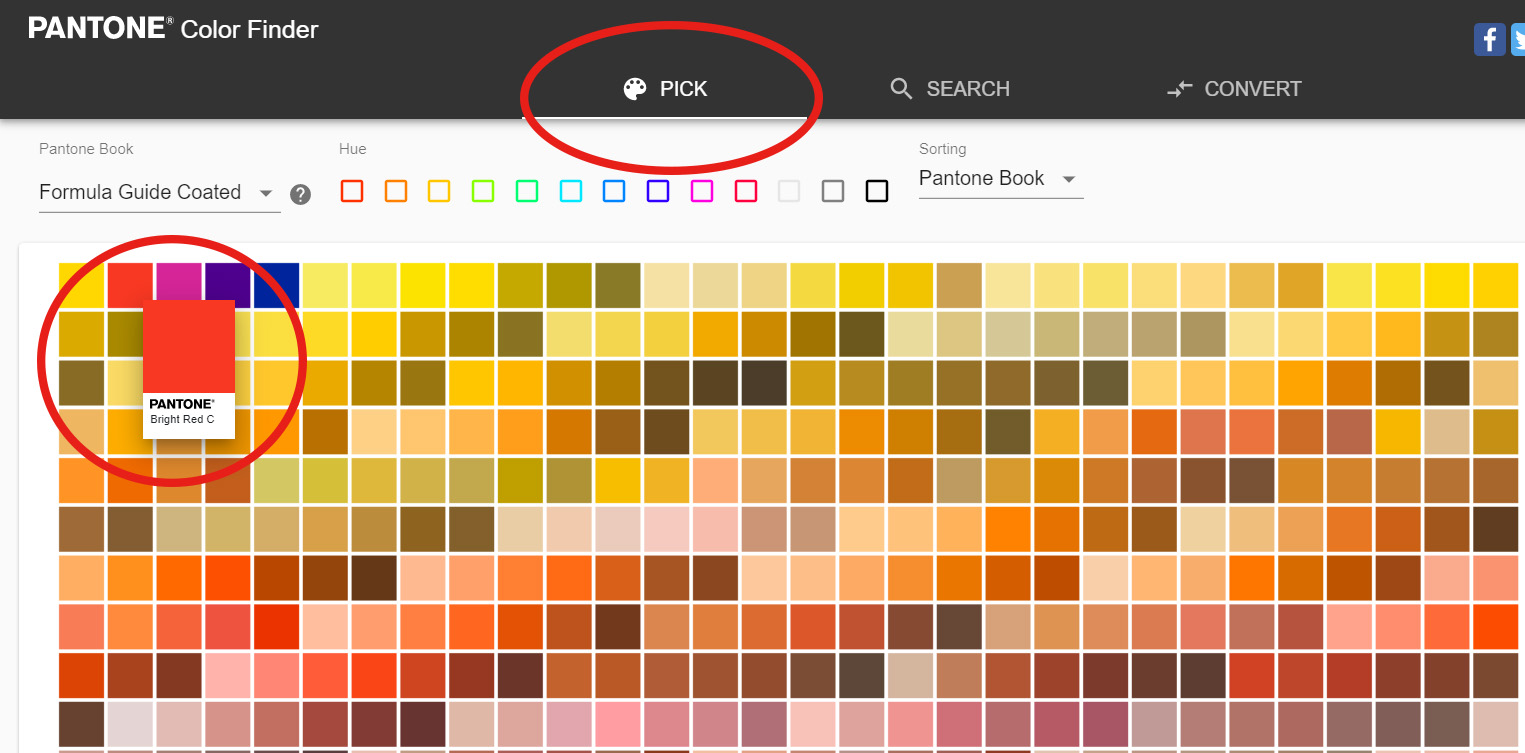
Task: Expand the Sorting dropdown showing Pantone Book
Action: [x=1001, y=179]
